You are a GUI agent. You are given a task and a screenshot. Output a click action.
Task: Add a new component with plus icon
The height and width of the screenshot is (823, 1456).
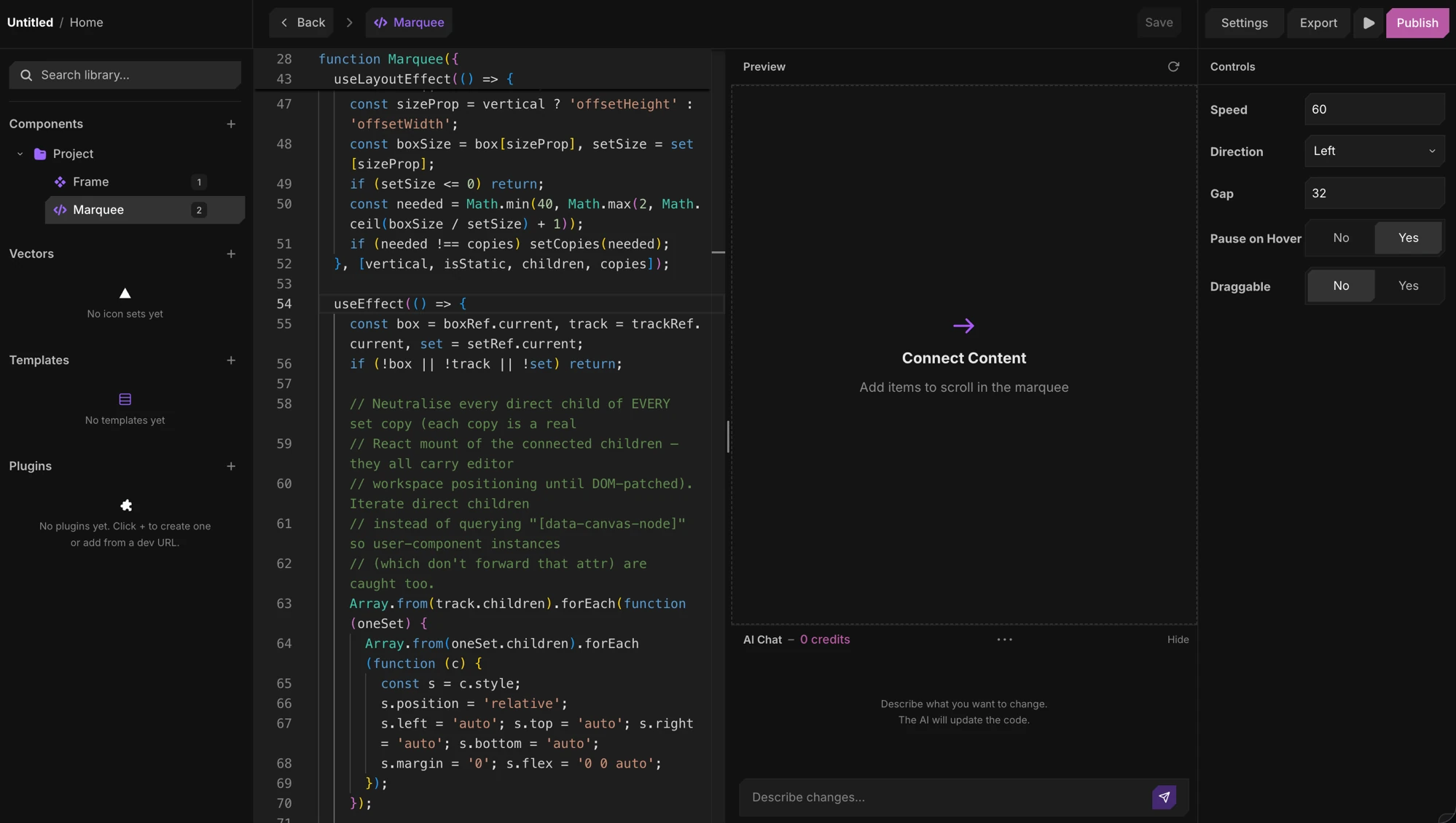point(231,124)
